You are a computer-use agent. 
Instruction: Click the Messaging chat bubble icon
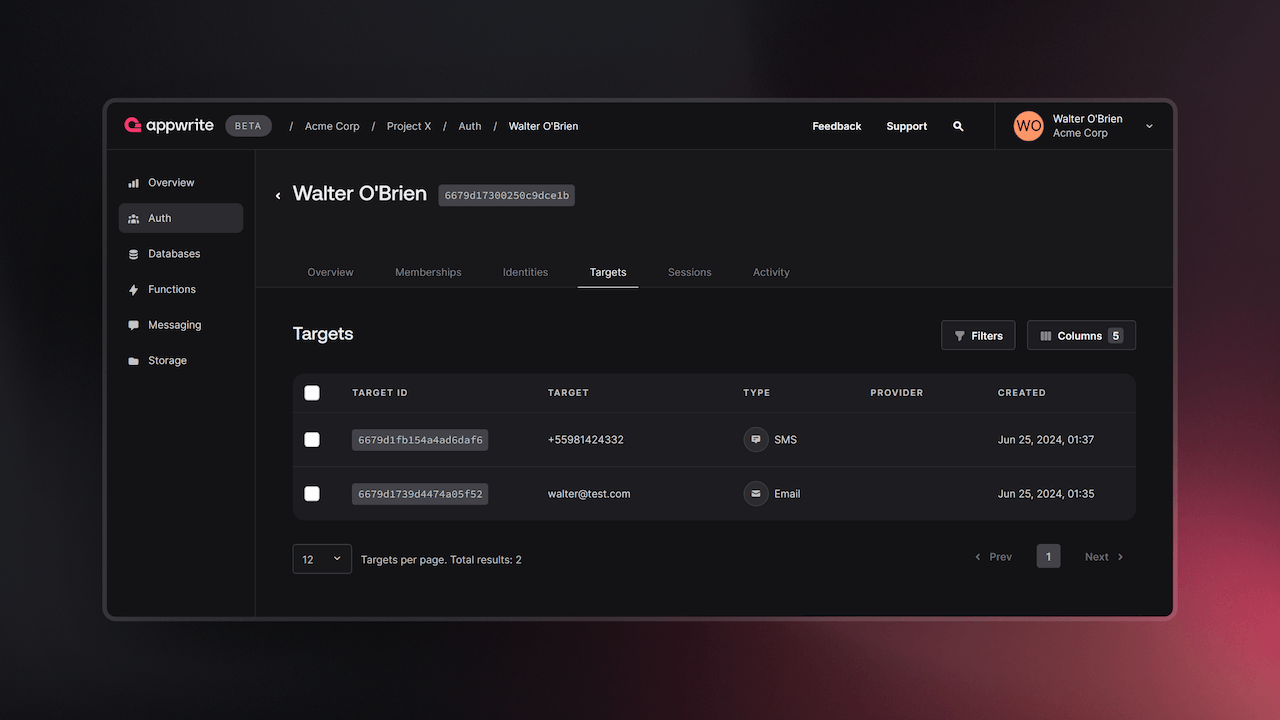point(134,325)
